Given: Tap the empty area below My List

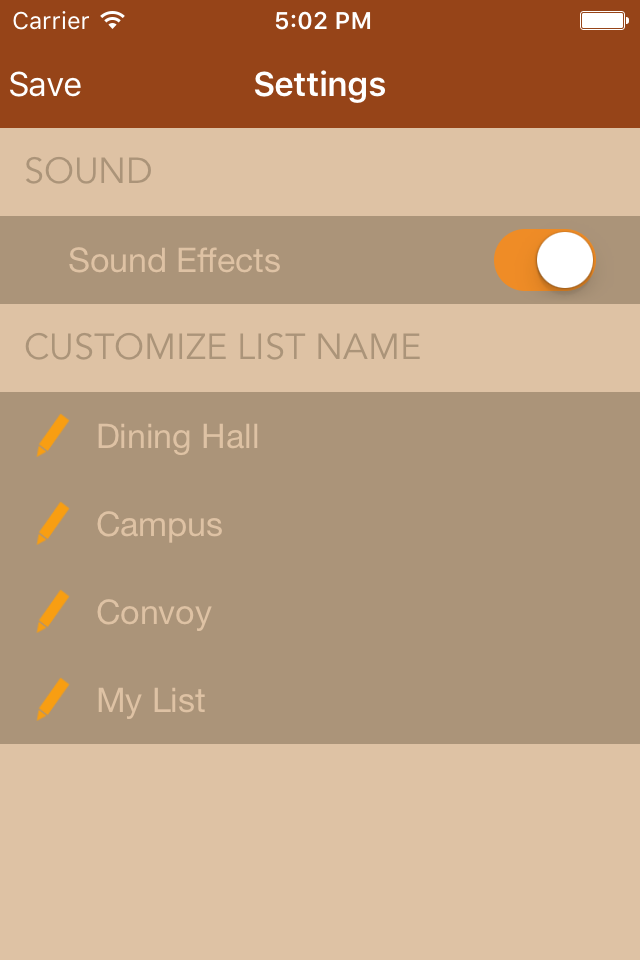Looking at the screenshot, I should 320,851.
